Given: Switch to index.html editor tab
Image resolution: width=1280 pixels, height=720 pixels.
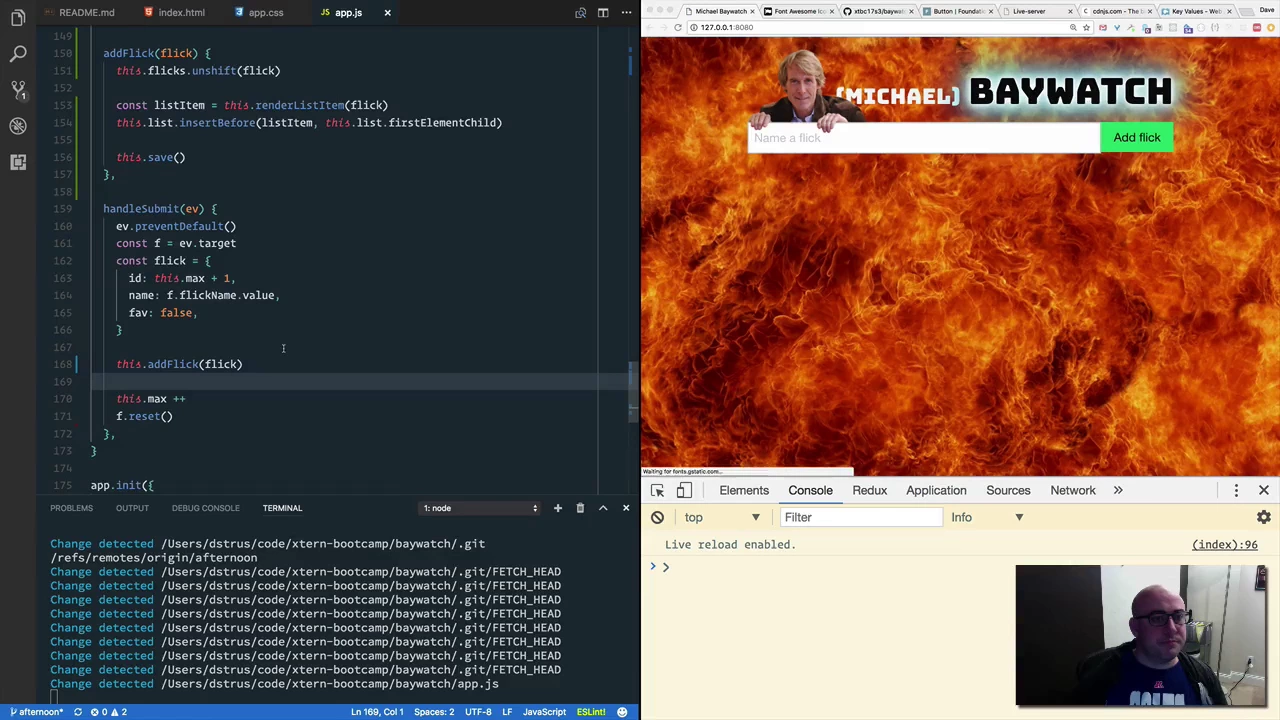Looking at the screenshot, I should coord(174,12).
